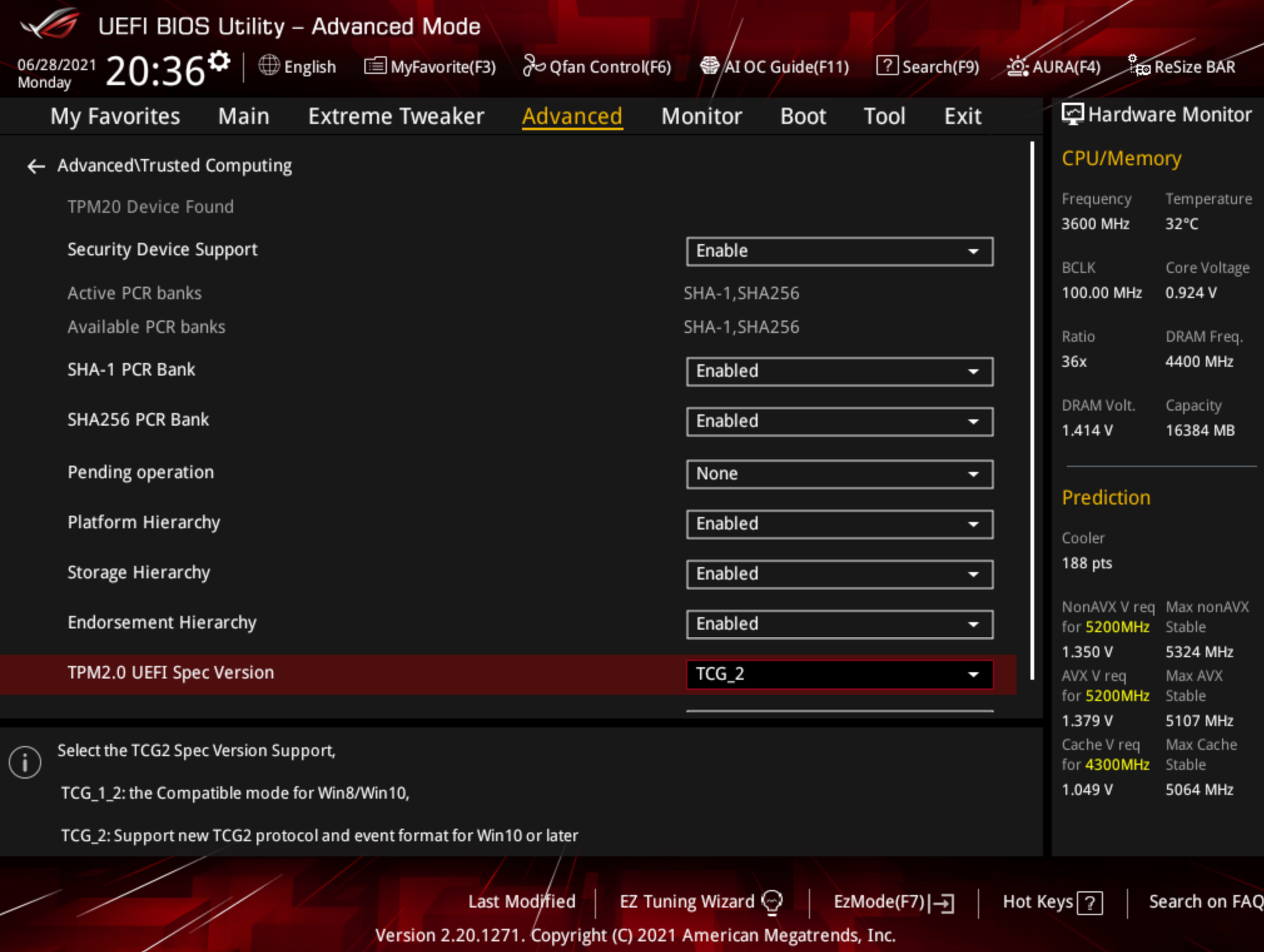Launch EZ Tuning Wizard
This screenshot has width=1264, height=952.
(x=701, y=902)
